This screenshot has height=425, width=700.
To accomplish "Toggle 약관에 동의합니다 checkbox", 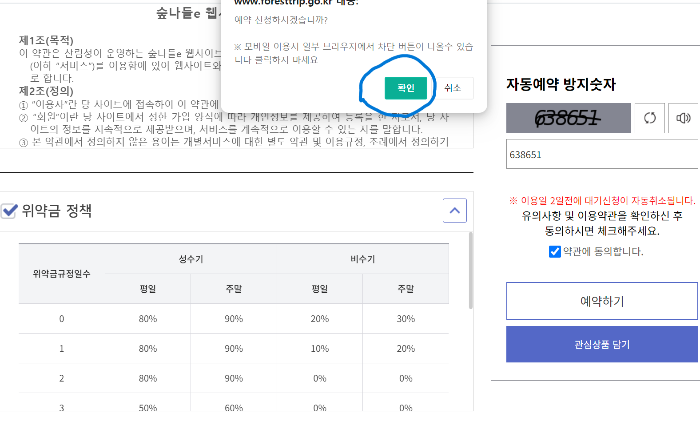I will [554, 252].
